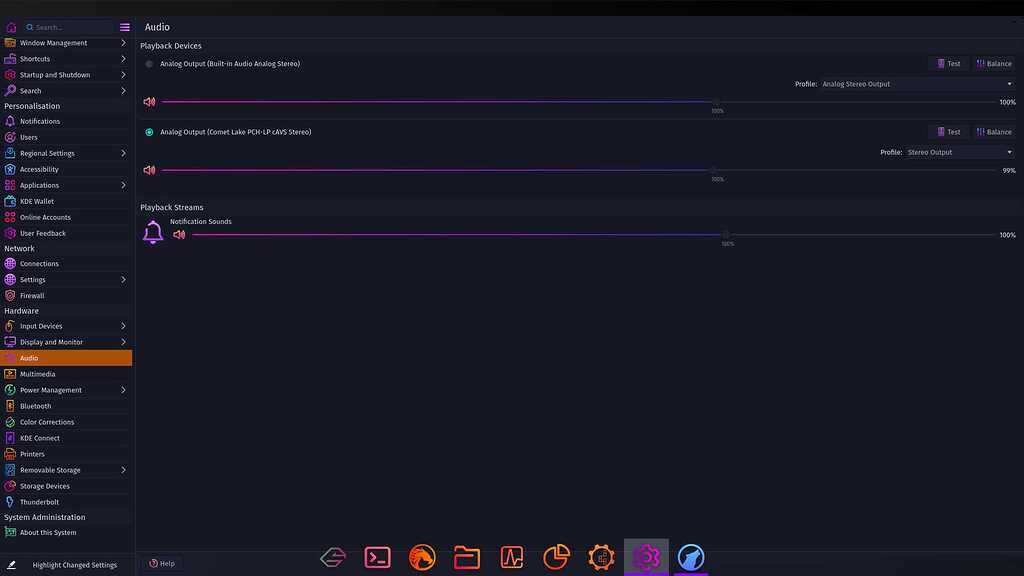The height and width of the screenshot is (576, 1024).
Task: Open Konsole terminal from the dock
Action: [x=377, y=557]
